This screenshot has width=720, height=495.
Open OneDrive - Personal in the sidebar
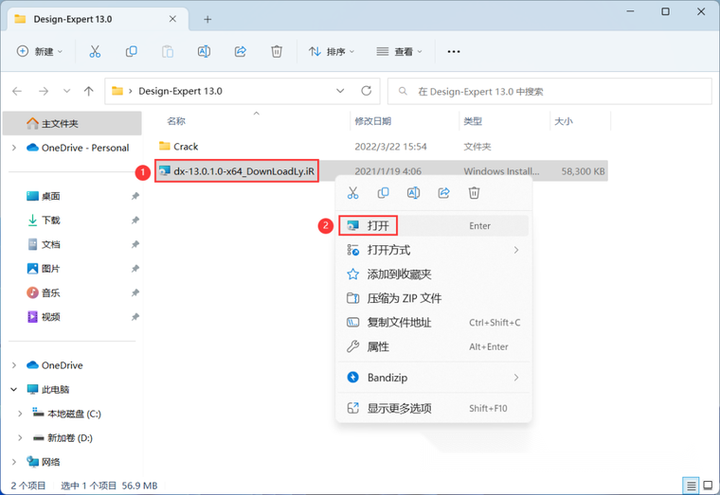point(78,148)
